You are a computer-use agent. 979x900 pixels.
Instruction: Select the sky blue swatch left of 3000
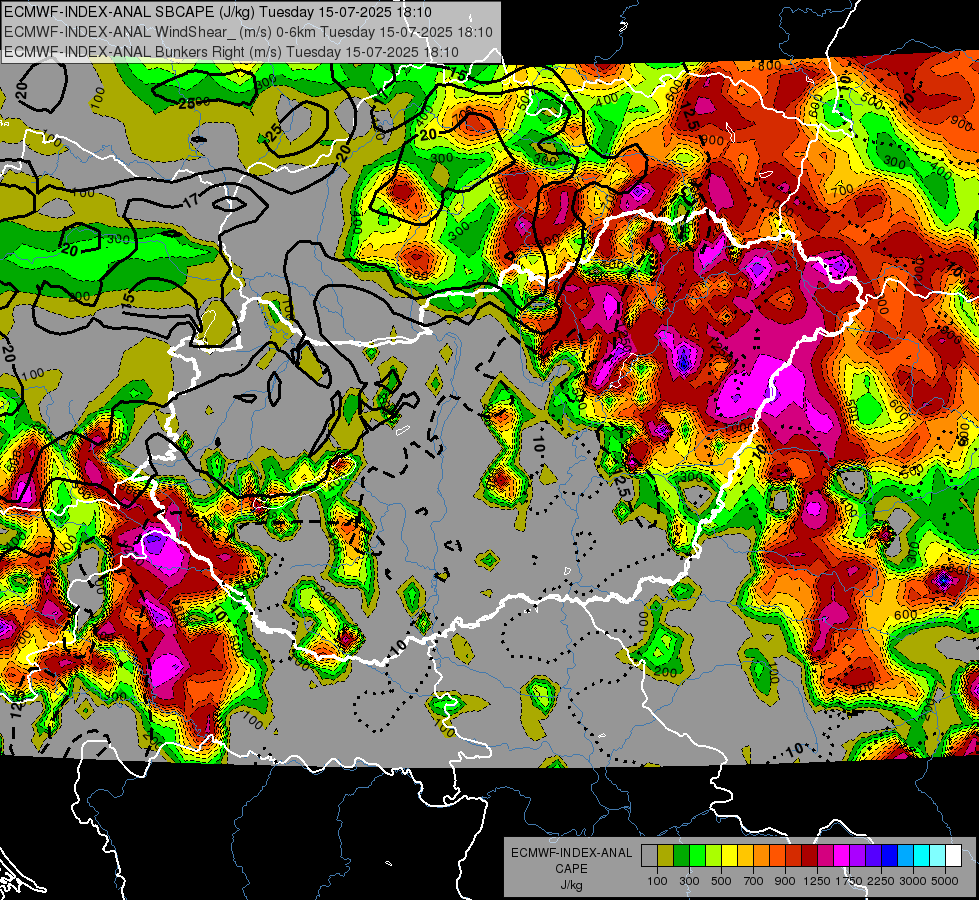(x=905, y=855)
